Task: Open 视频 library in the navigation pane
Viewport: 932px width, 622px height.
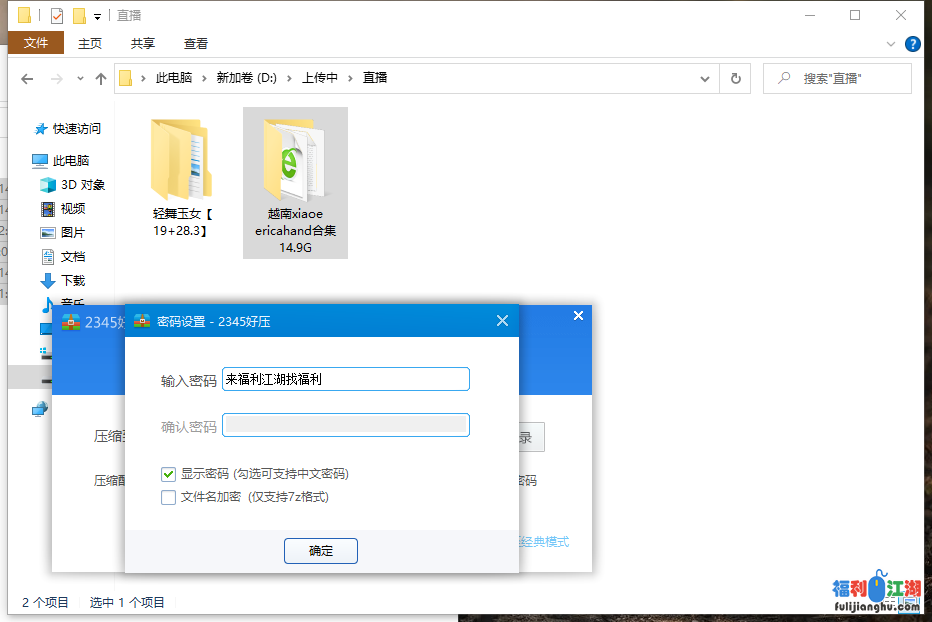Action: click(72, 209)
